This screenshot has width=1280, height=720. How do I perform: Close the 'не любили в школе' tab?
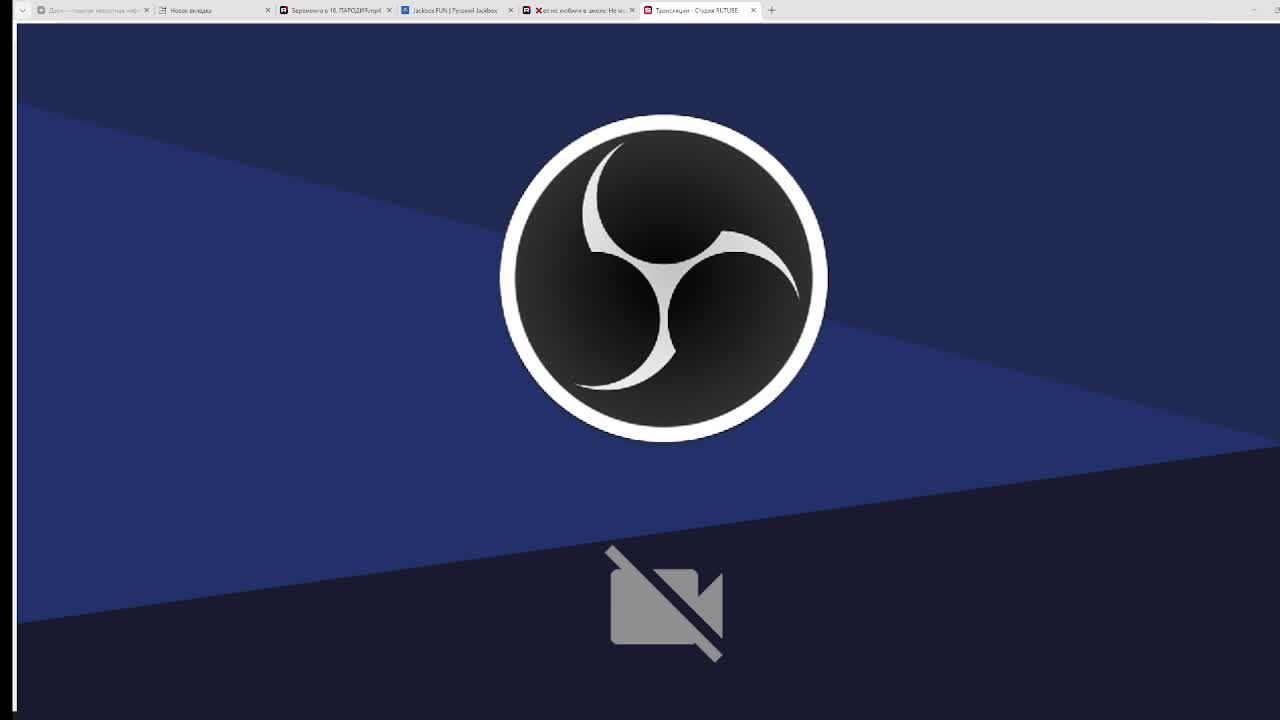point(632,10)
